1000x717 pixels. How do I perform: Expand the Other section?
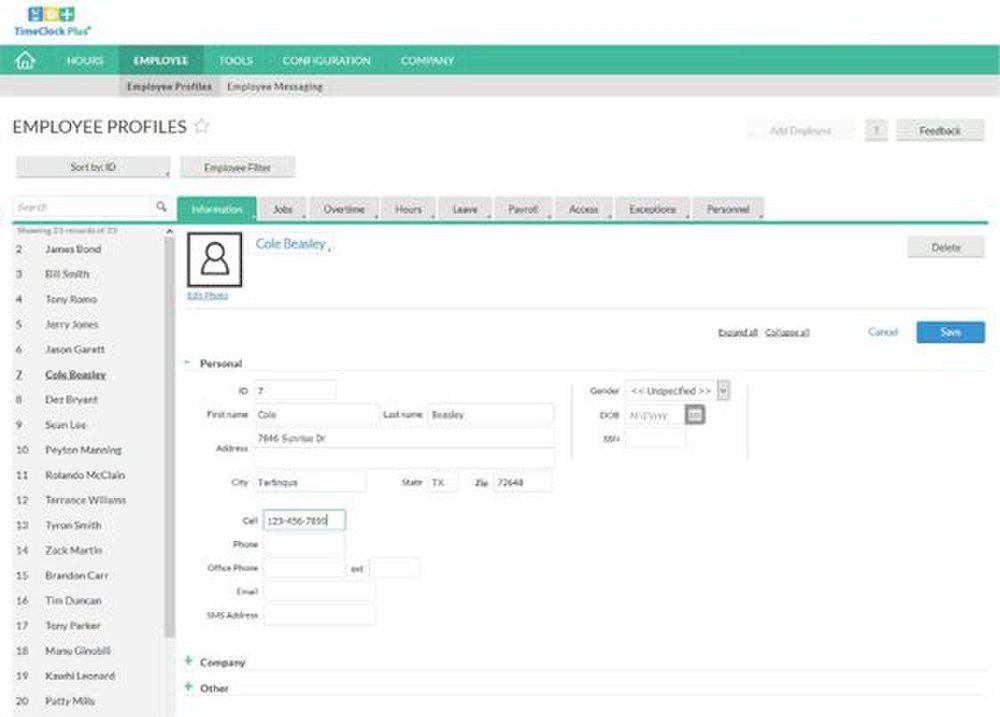189,688
